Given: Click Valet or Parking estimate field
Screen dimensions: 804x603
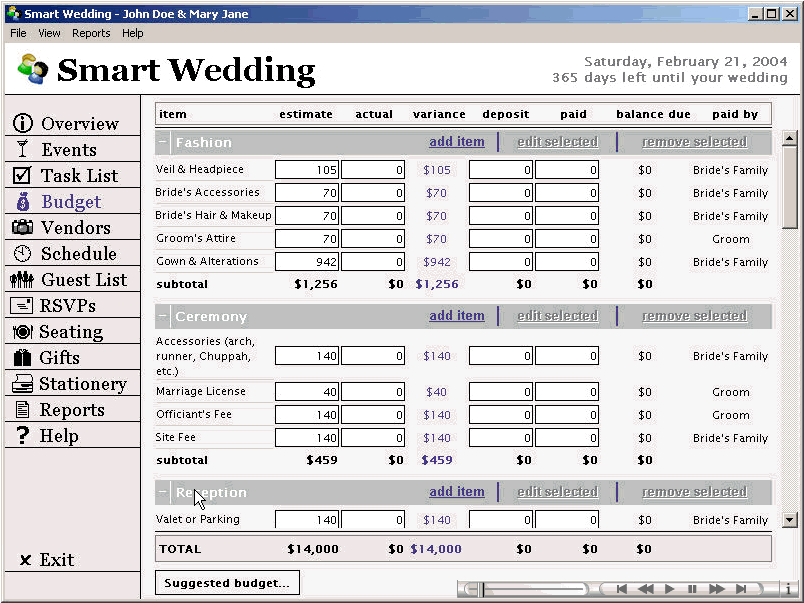Looking at the screenshot, I should tap(307, 519).
